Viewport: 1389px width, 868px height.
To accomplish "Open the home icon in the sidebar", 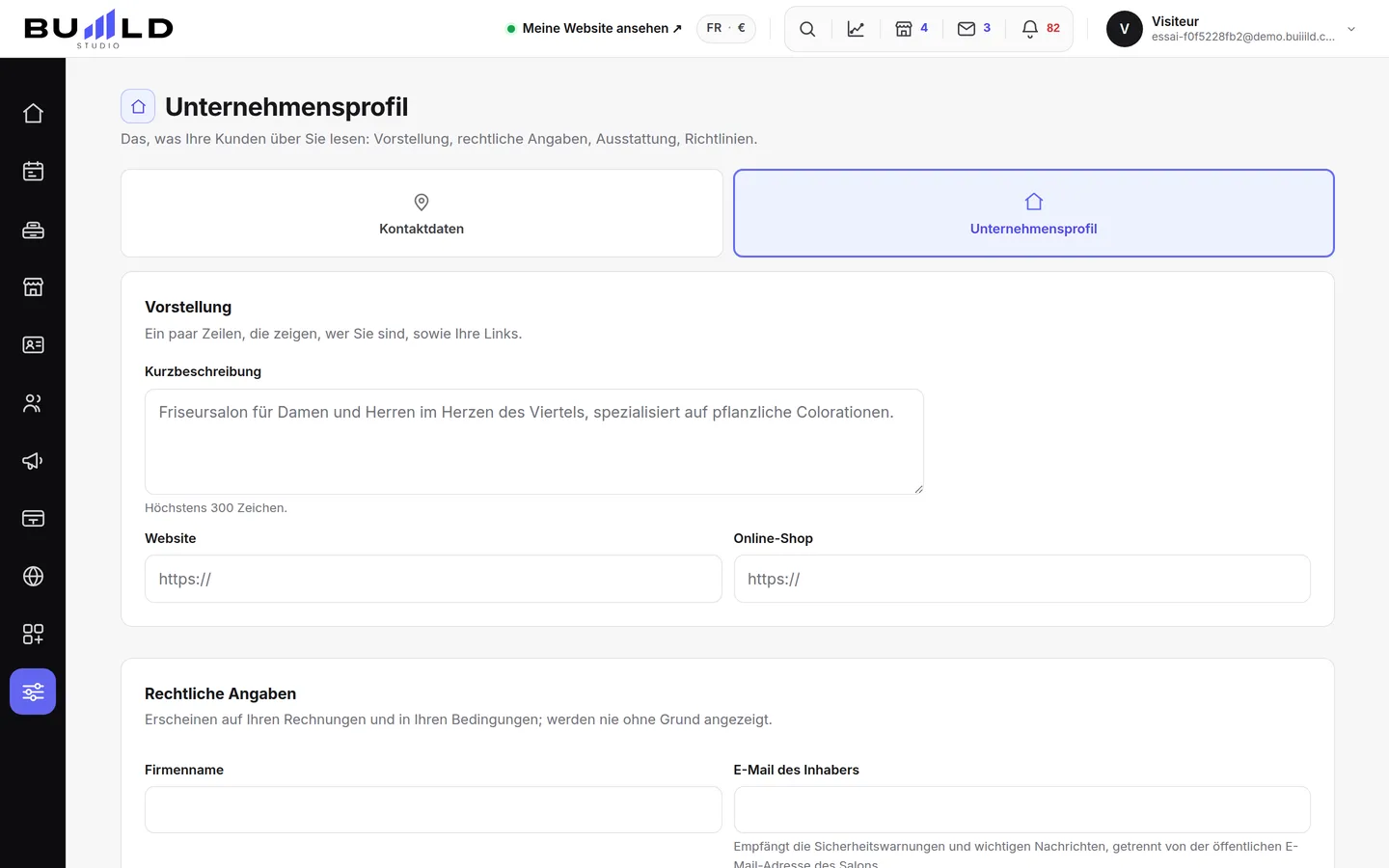I will tap(33, 113).
